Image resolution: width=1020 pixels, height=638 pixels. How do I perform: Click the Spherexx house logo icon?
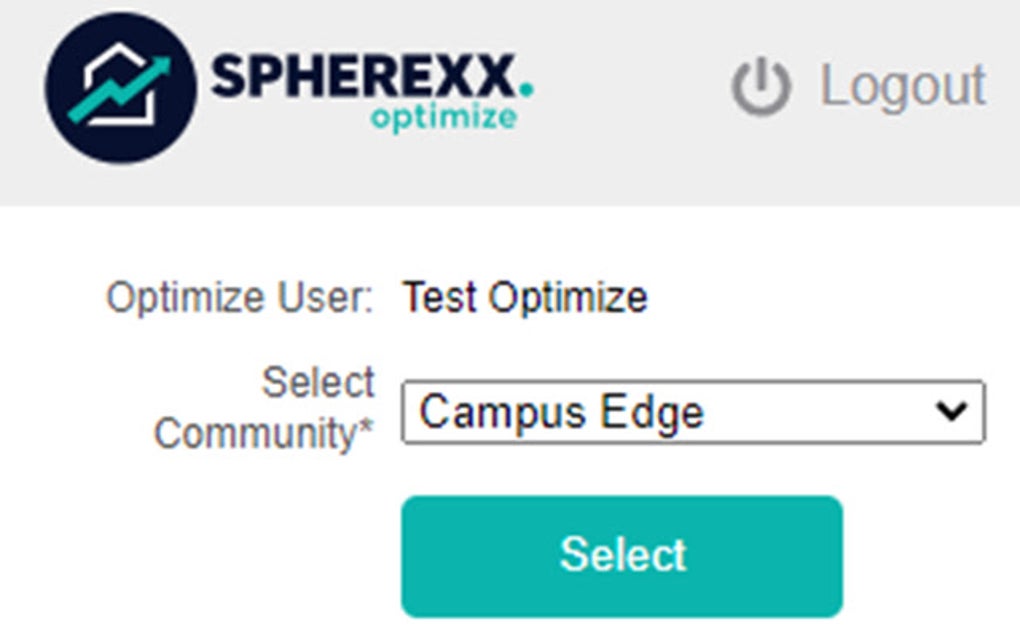point(120,90)
